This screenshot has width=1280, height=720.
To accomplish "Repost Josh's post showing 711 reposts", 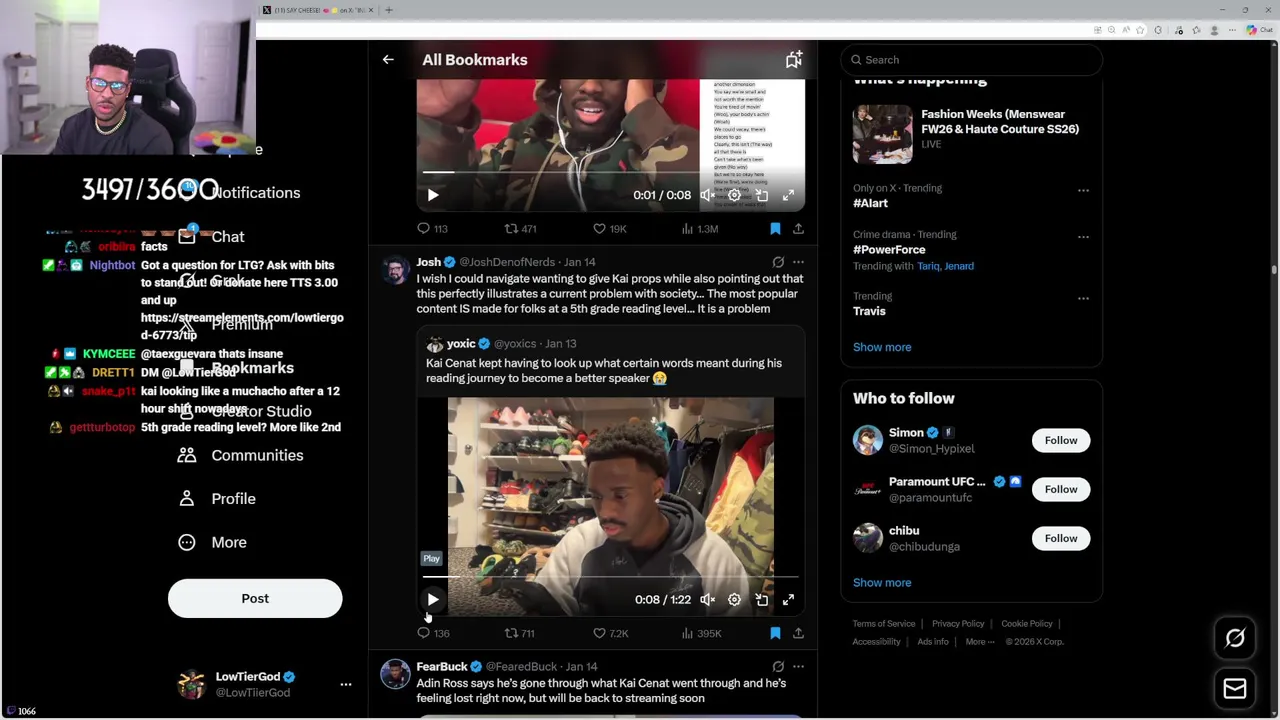I will [520, 633].
